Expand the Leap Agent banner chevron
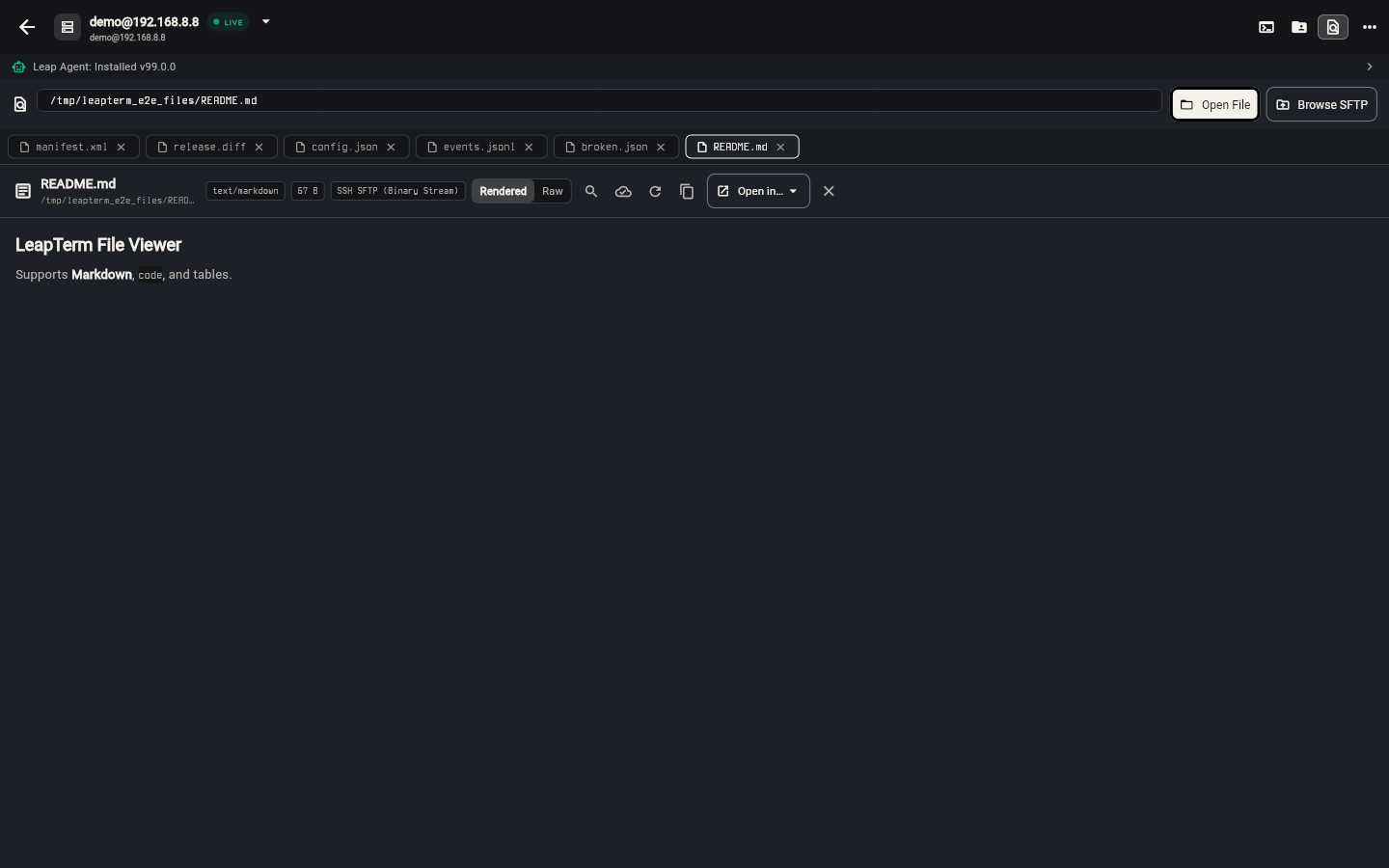Image resolution: width=1389 pixels, height=868 pixels. click(x=1369, y=67)
